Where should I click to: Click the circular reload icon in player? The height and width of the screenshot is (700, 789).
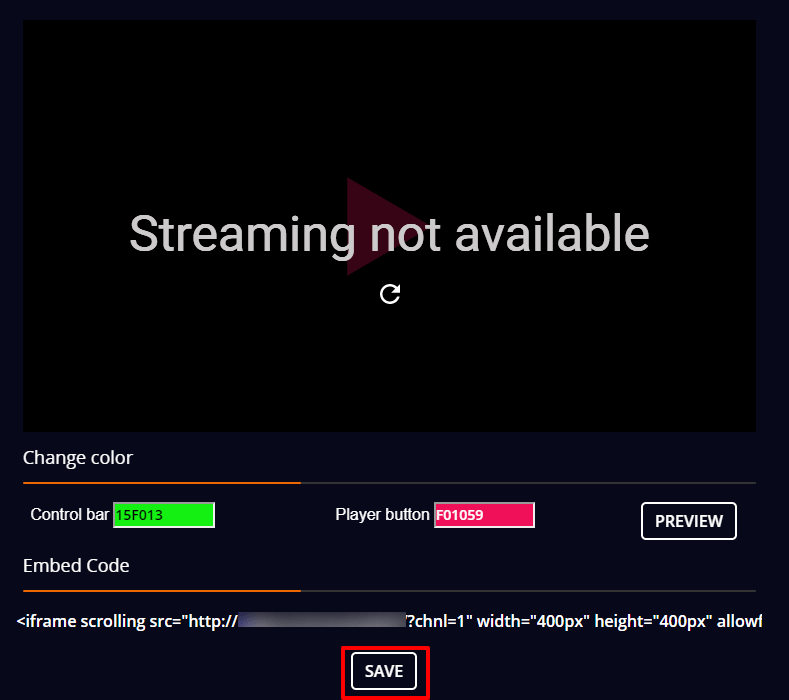pos(390,294)
